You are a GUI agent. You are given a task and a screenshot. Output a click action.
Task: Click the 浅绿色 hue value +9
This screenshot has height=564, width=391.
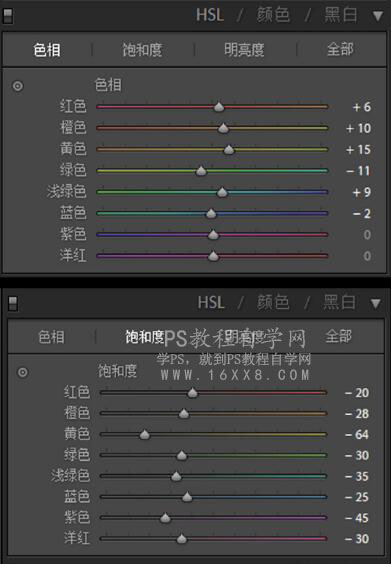[x=362, y=192]
